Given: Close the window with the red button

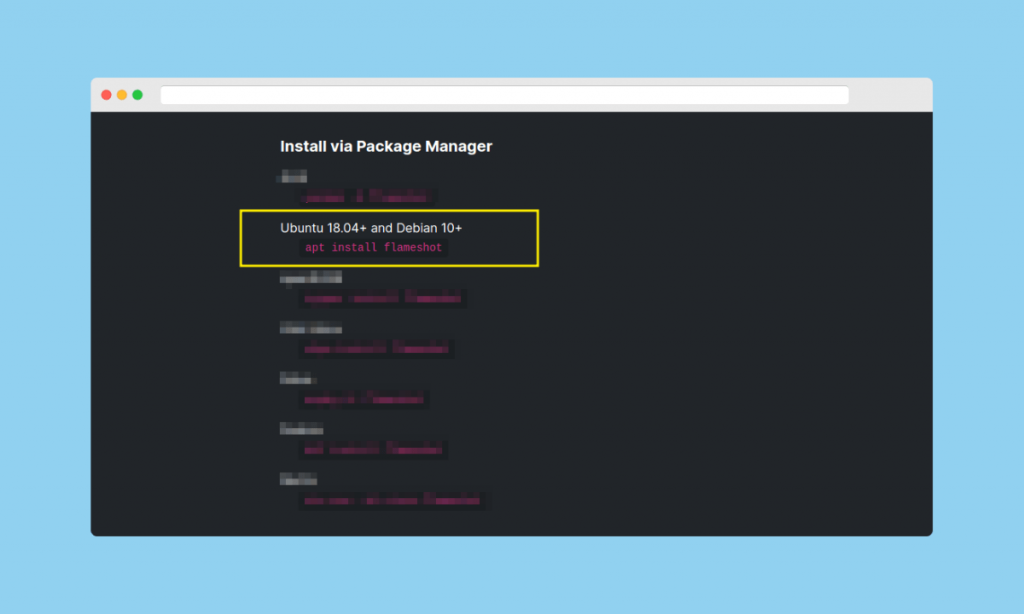Looking at the screenshot, I should click(x=106, y=95).
